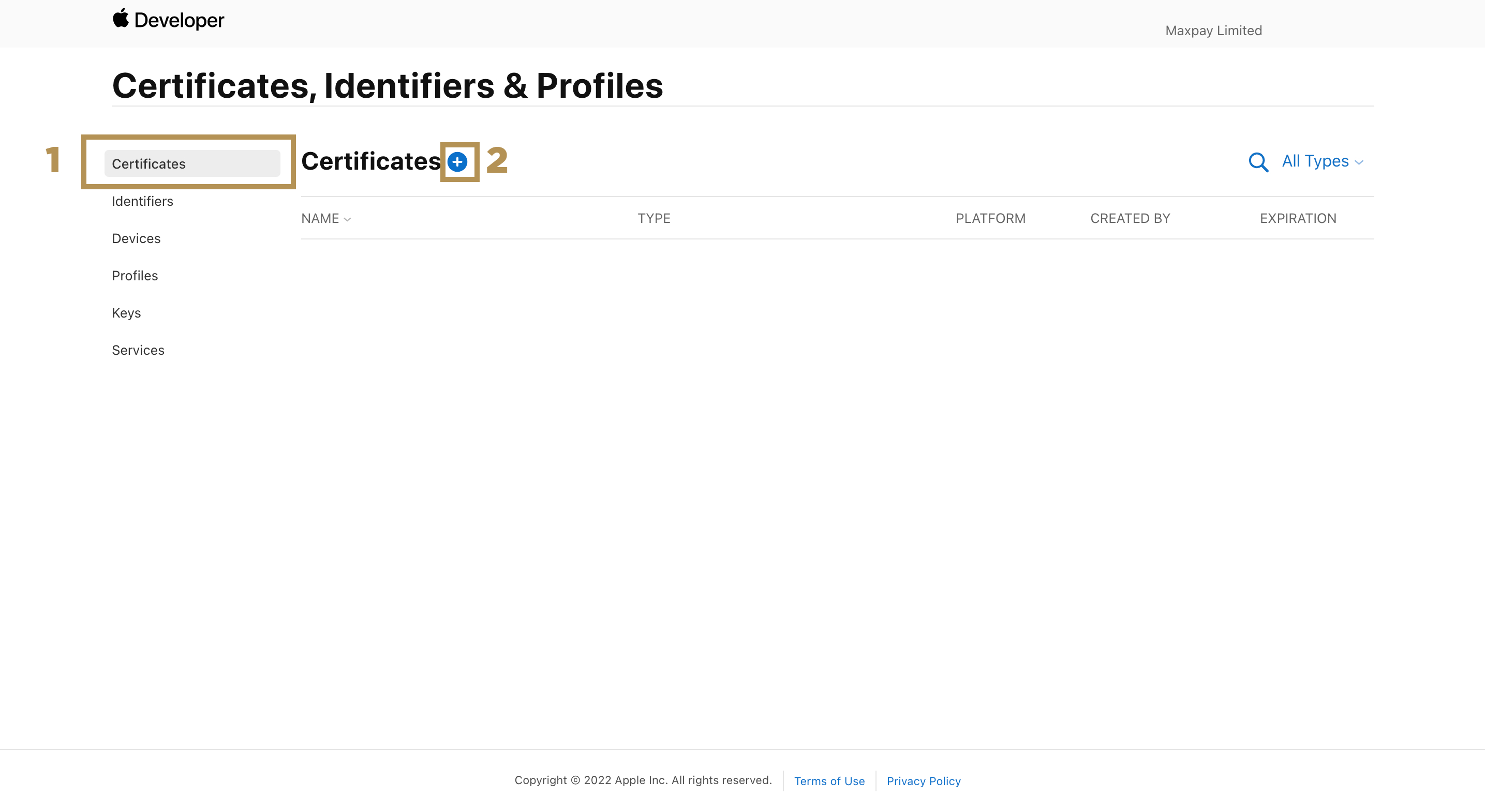Click the EXPIRATION column header
1485x812 pixels.
(1298, 218)
